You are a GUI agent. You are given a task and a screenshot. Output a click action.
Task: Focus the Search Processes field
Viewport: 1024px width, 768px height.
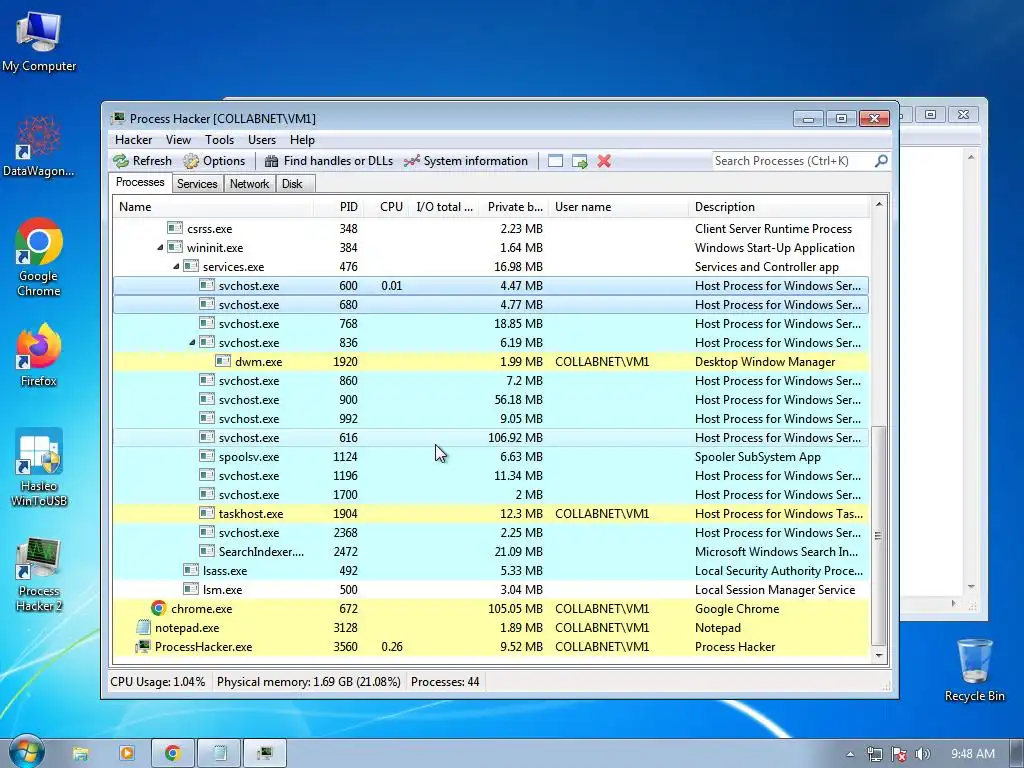pos(793,161)
